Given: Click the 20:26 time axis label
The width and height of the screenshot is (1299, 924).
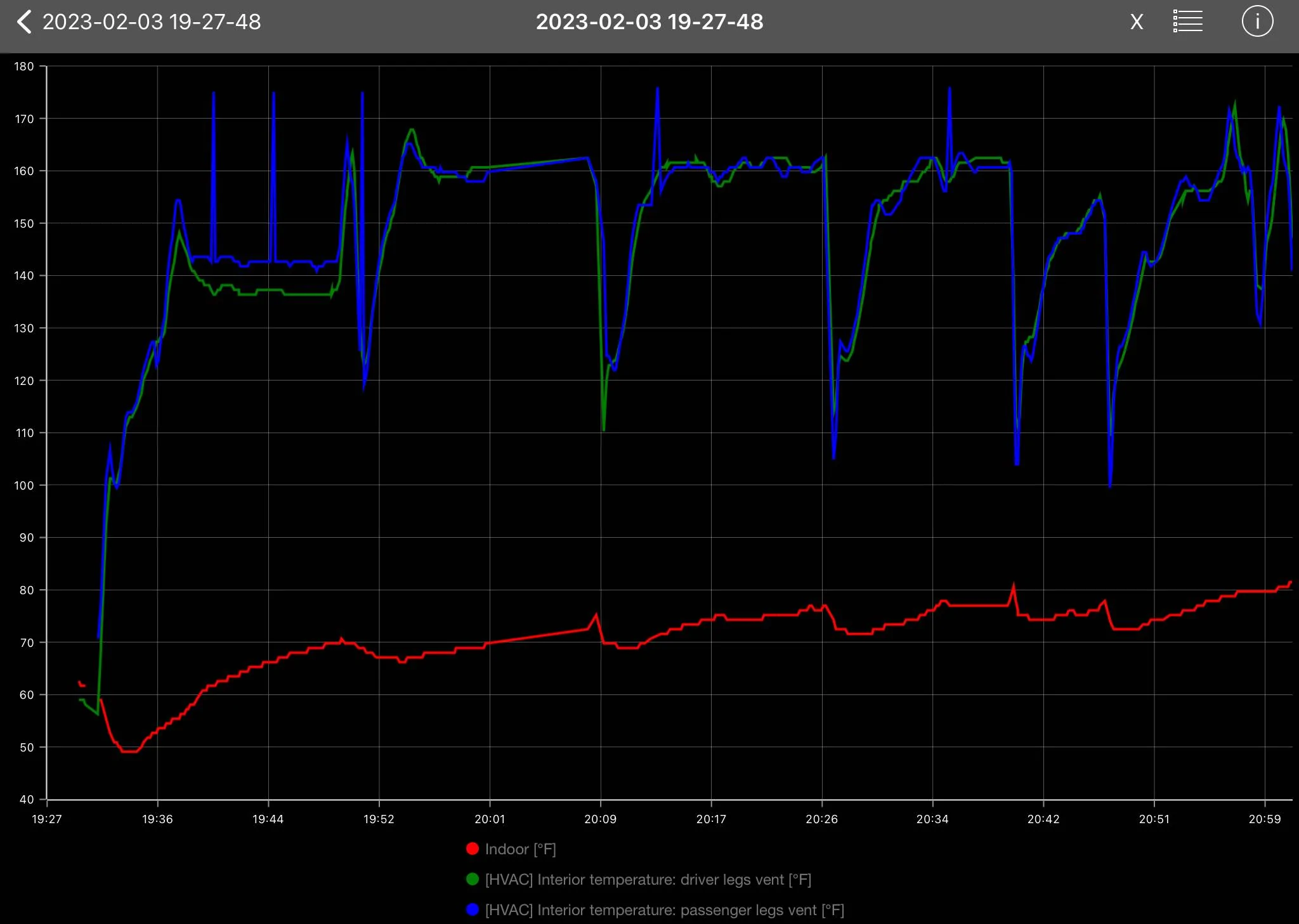Looking at the screenshot, I should 822,819.
